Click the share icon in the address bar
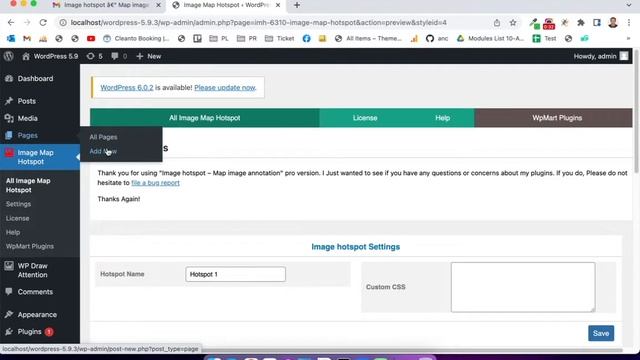Screen dimensions: 640x360 (497, 23)
